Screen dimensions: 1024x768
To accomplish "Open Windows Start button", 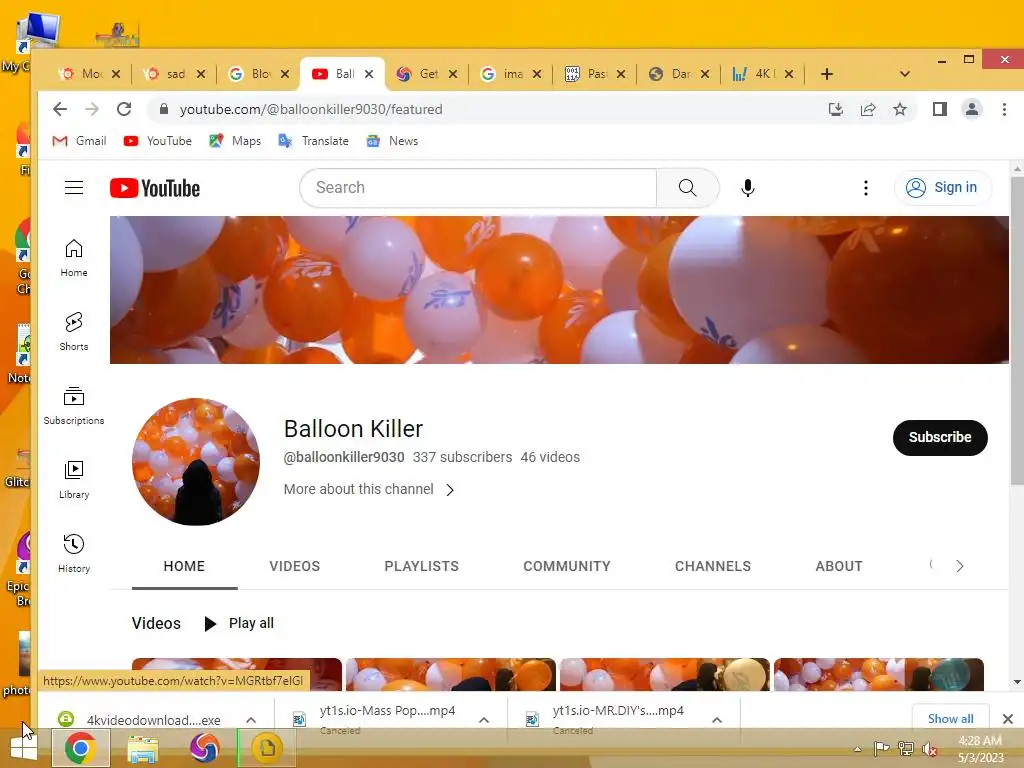I will pyautogui.click(x=24, y=748).
